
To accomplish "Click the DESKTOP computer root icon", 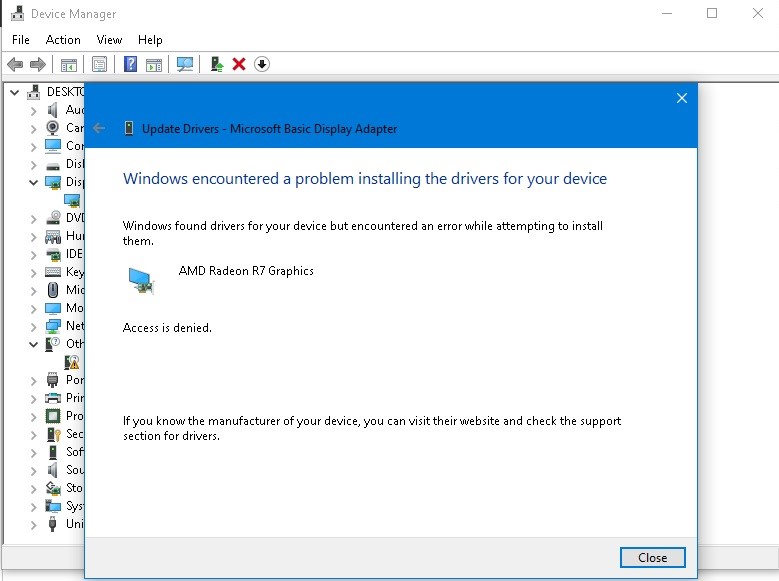I will pyautogui.click(x=34, y=92).
